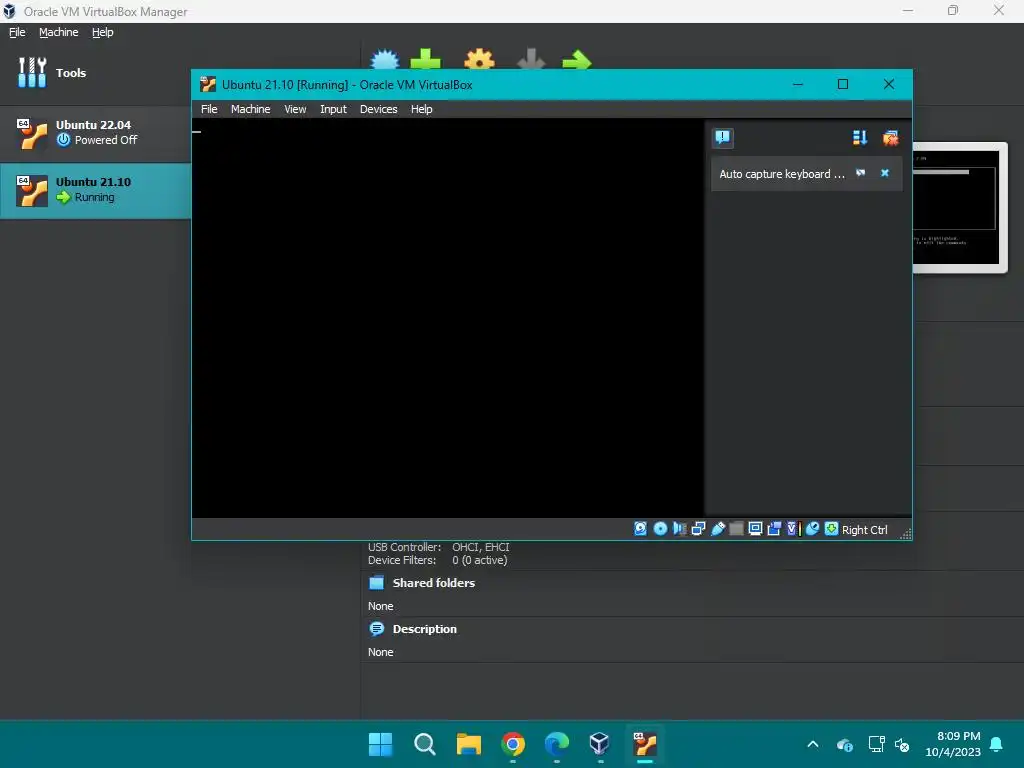Click the green plus Add toolbar icon
The width and height of the screenshot is (1024, 768).
426,59
